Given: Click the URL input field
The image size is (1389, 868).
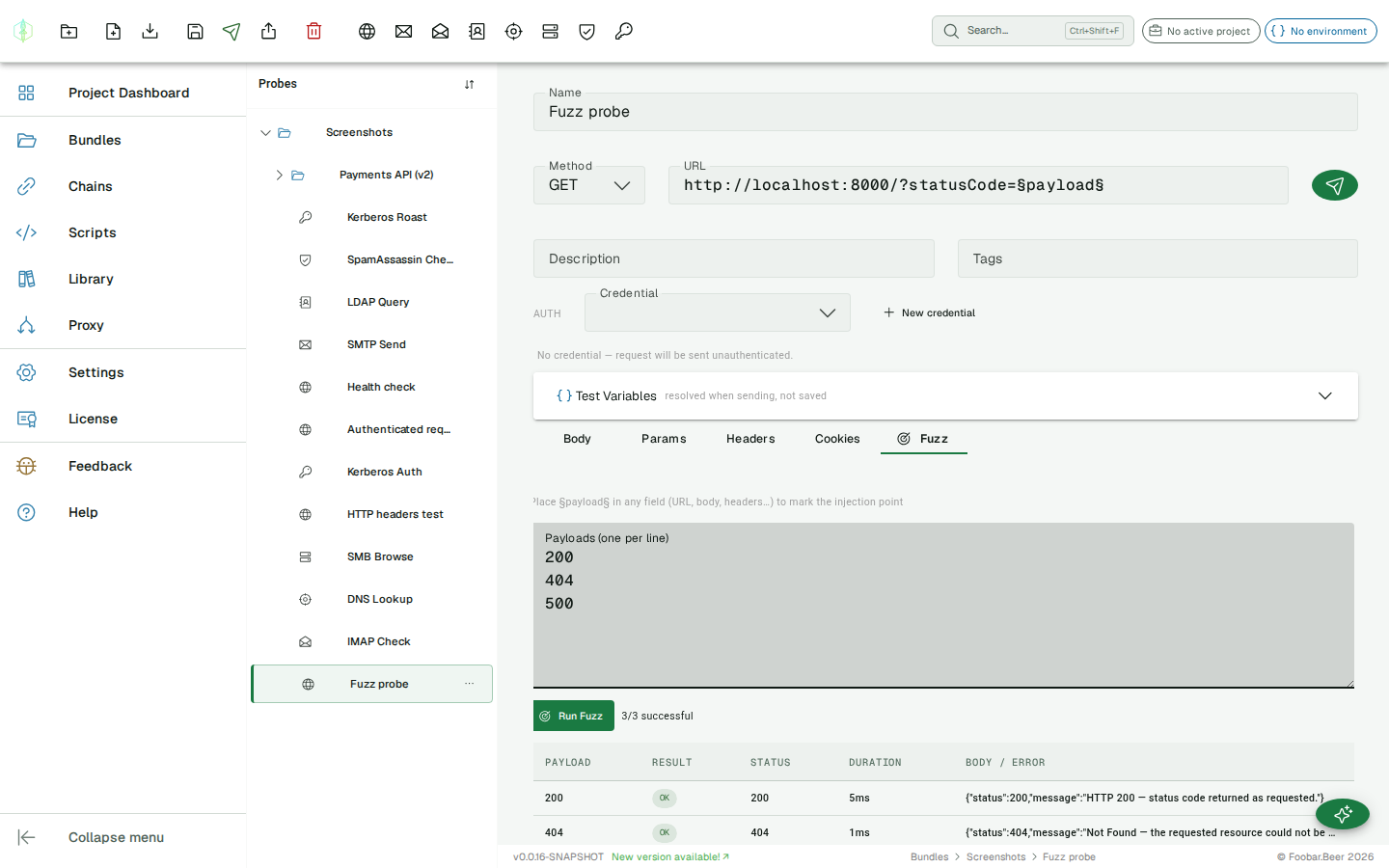Looking at the screenshot, I should tap(978, 185).
